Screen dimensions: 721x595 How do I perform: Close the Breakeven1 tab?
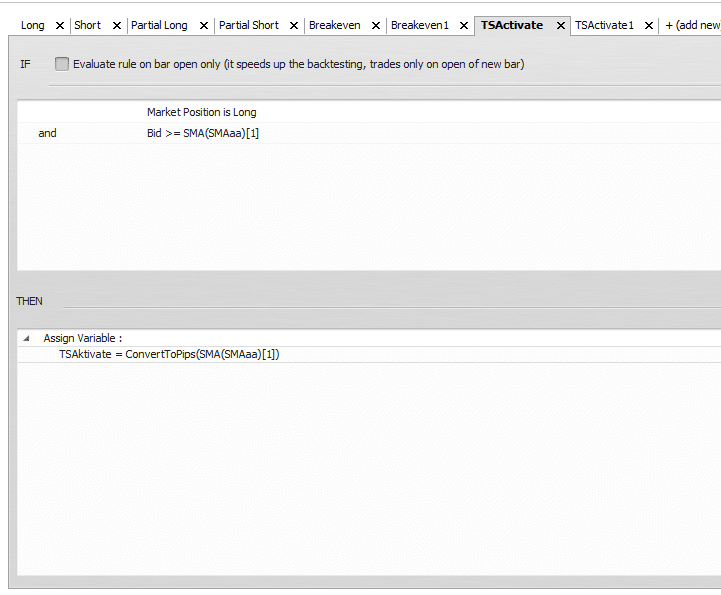click(464, 26)
